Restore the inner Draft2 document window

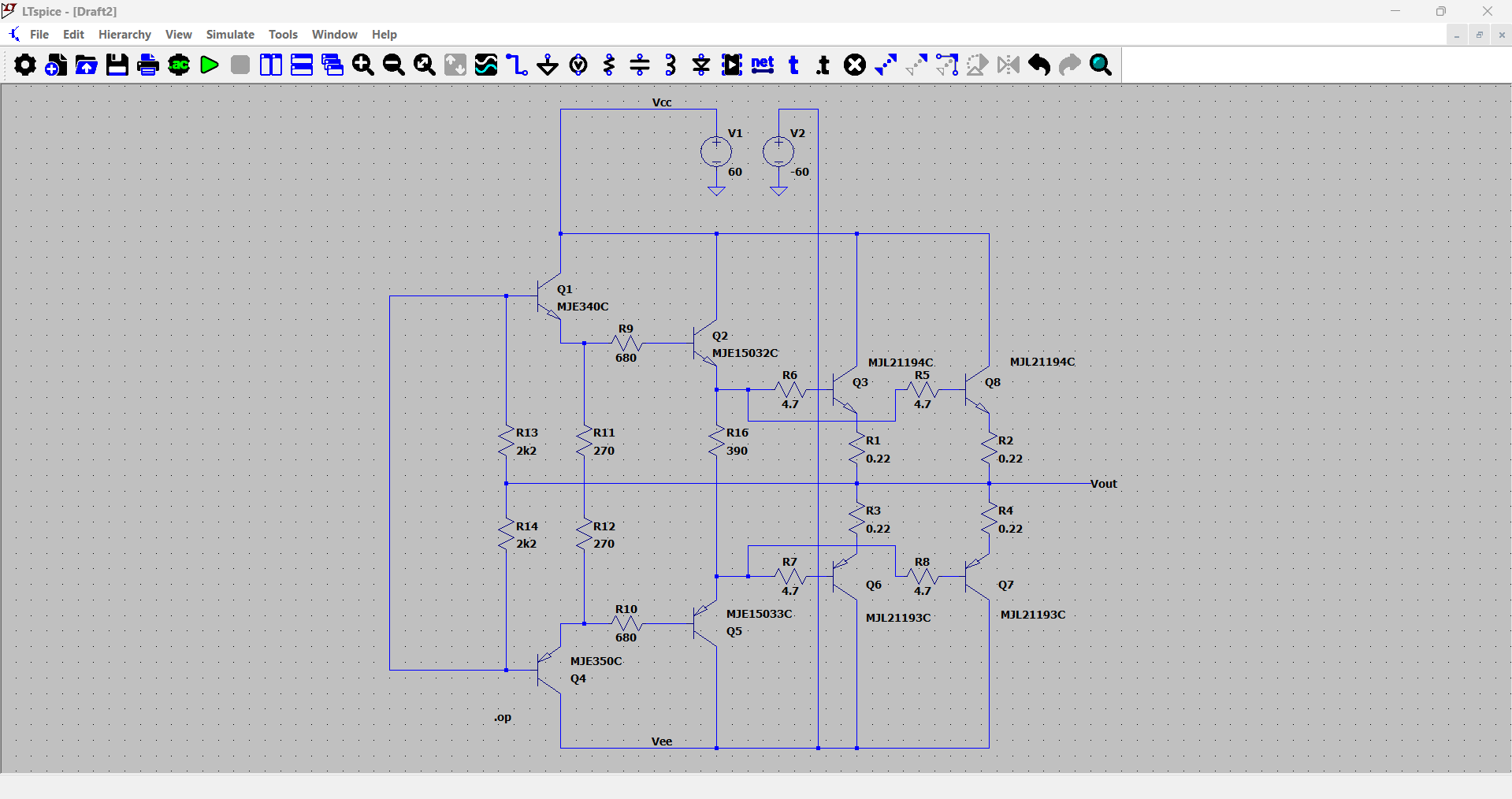[x=1480, y=35]
